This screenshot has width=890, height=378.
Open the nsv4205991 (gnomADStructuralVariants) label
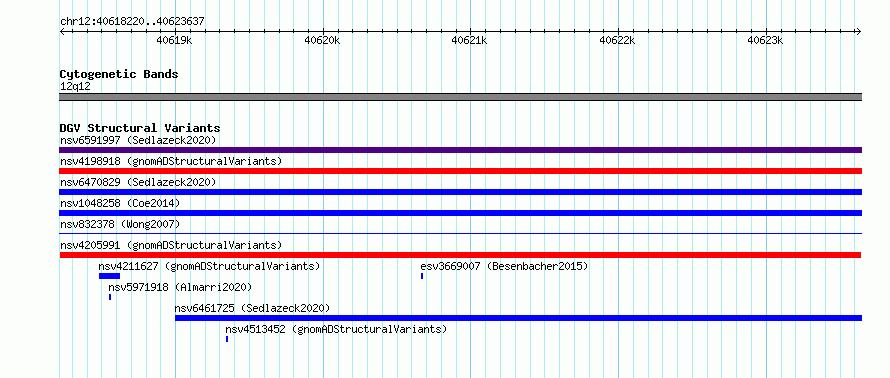[171, 245]
